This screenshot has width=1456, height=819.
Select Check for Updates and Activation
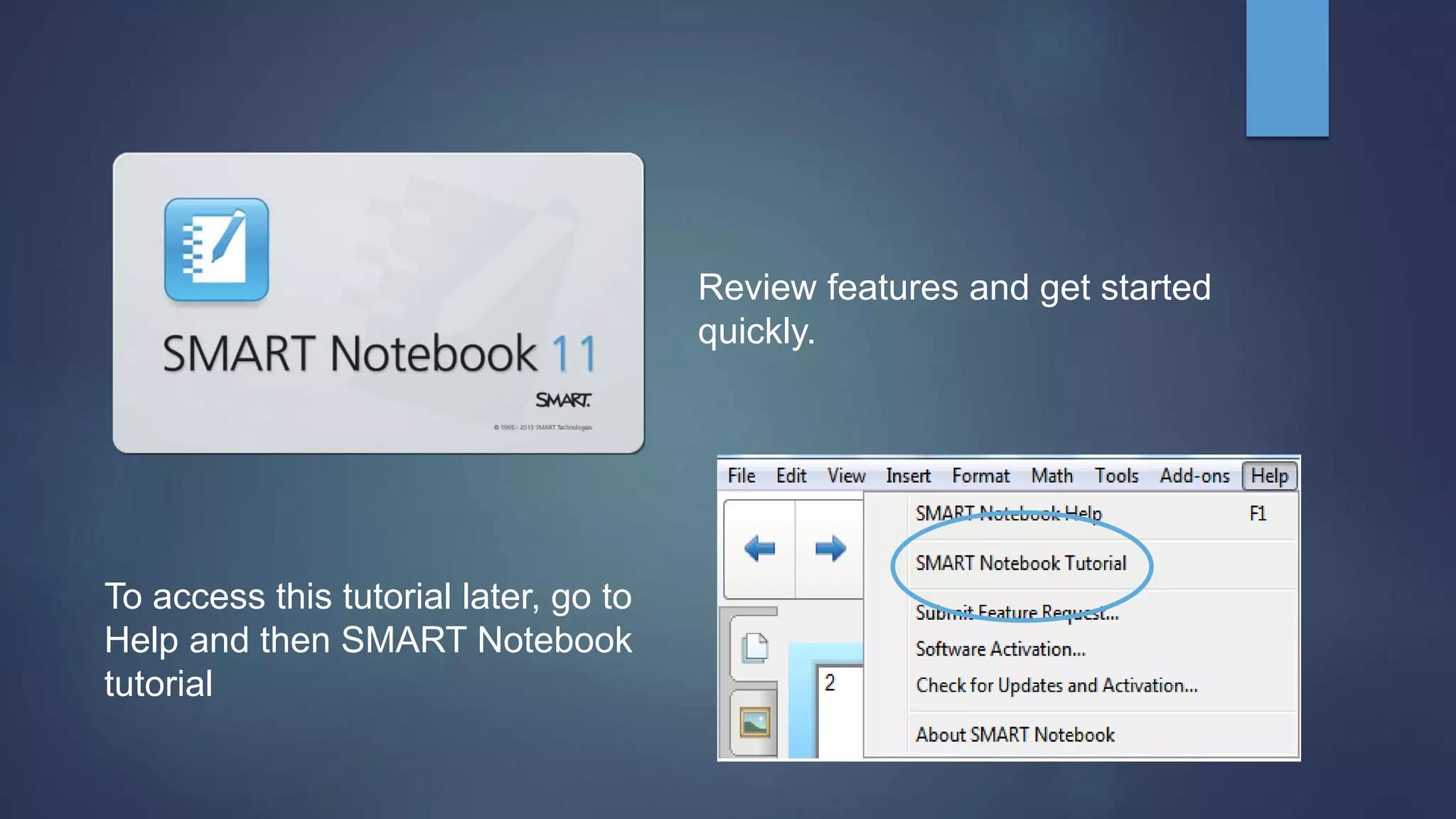click(1056, 685)
